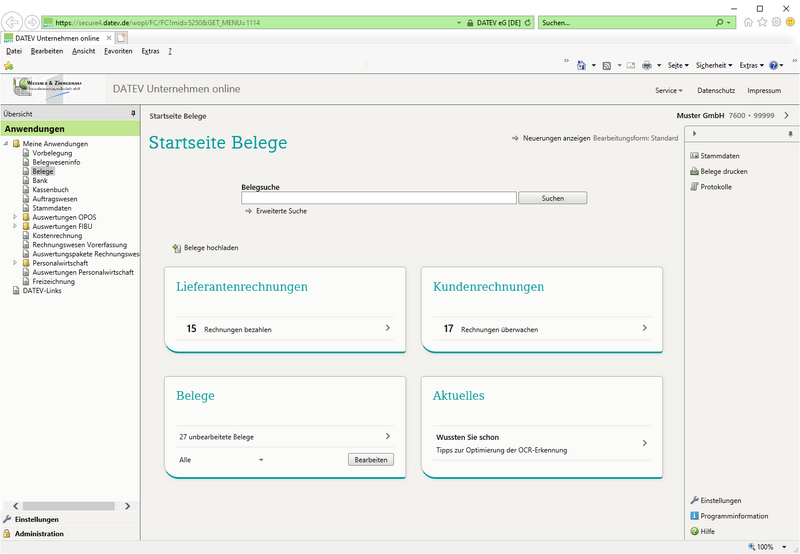Click the browser back arrow button
Viewport: 800px width, 554px height.
tap(12, 22)
